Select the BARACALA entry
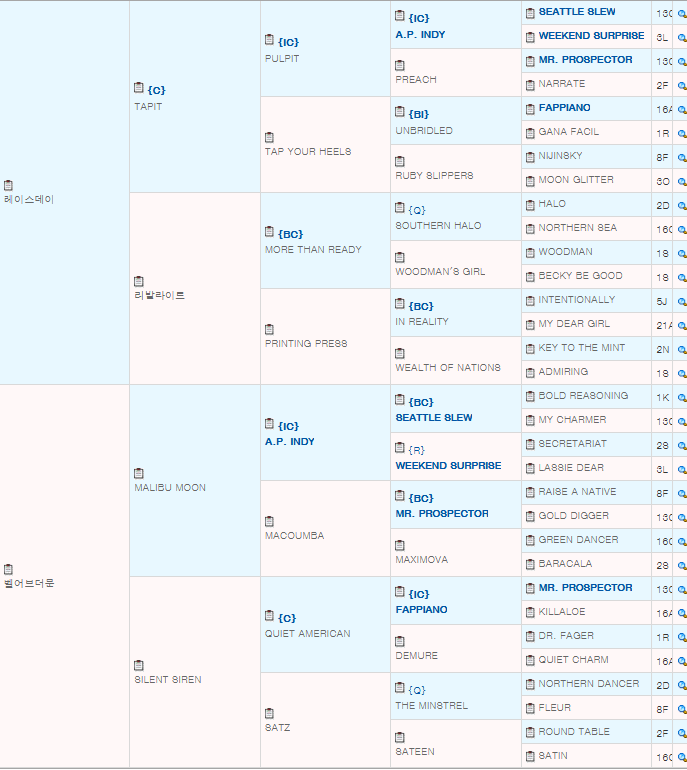Screen dimensions: 687x770 pyautogui.click(x=565, y=564)
